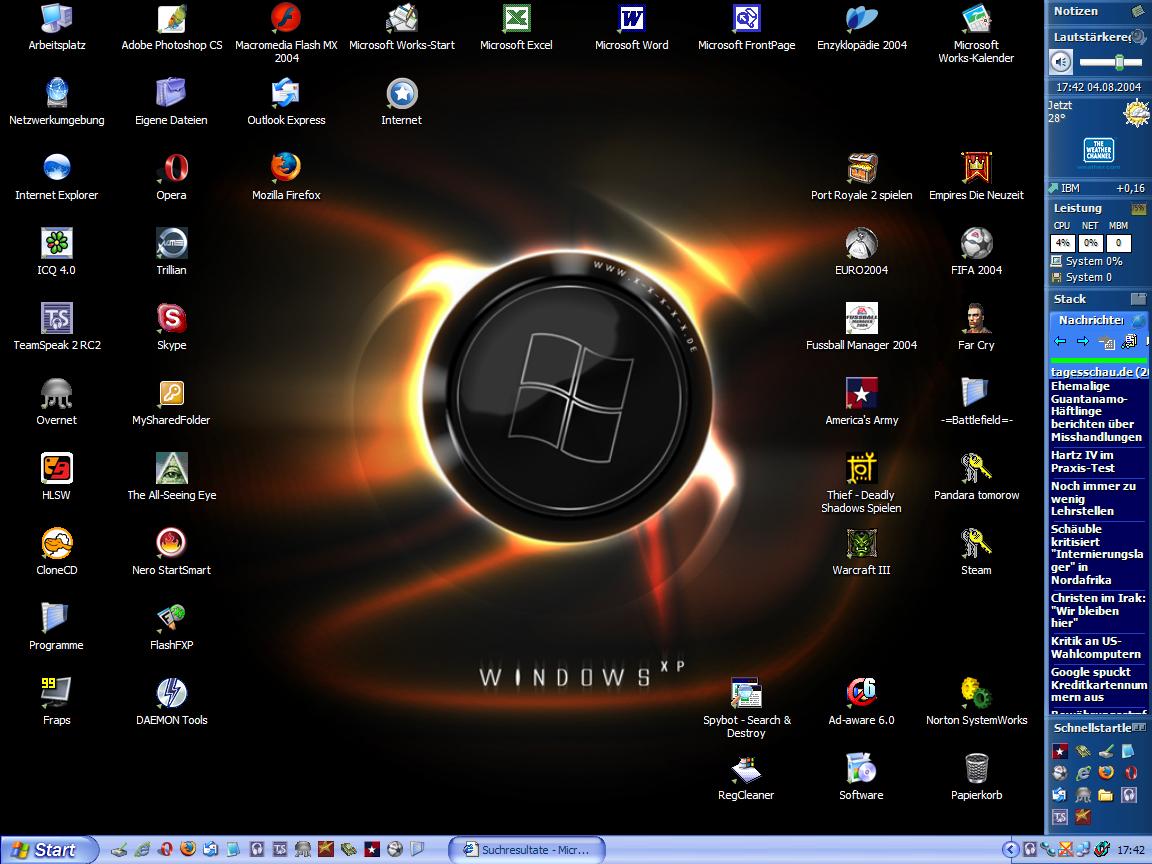Select the Microsoft Excel desktop icon
The image size is (1152, 864).
tap(516, 20)
